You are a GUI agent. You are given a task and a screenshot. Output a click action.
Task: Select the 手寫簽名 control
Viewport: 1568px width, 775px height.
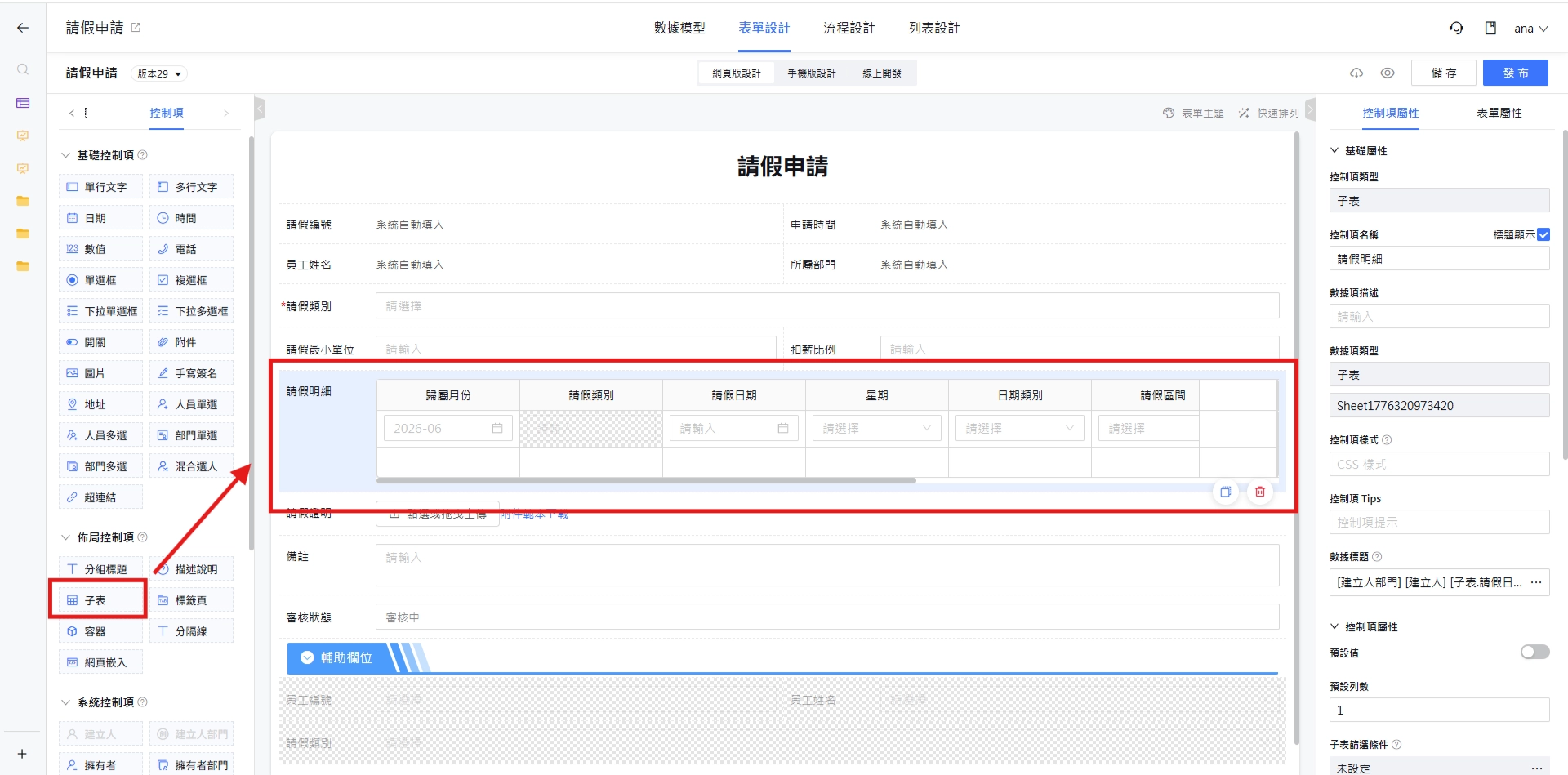191,373
